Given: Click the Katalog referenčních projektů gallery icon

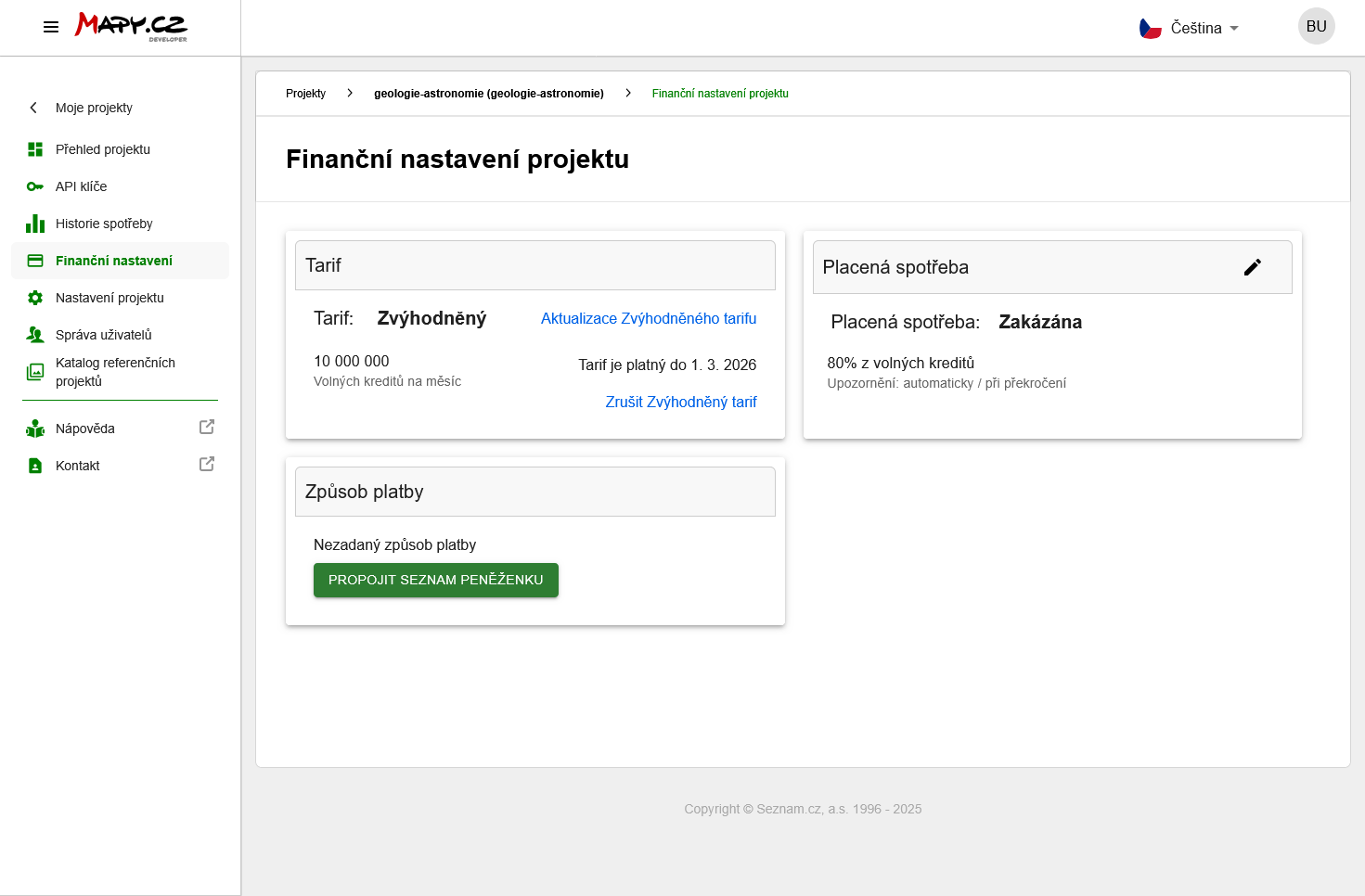Looking at the screenshot, I should click(x=35, y=372).
